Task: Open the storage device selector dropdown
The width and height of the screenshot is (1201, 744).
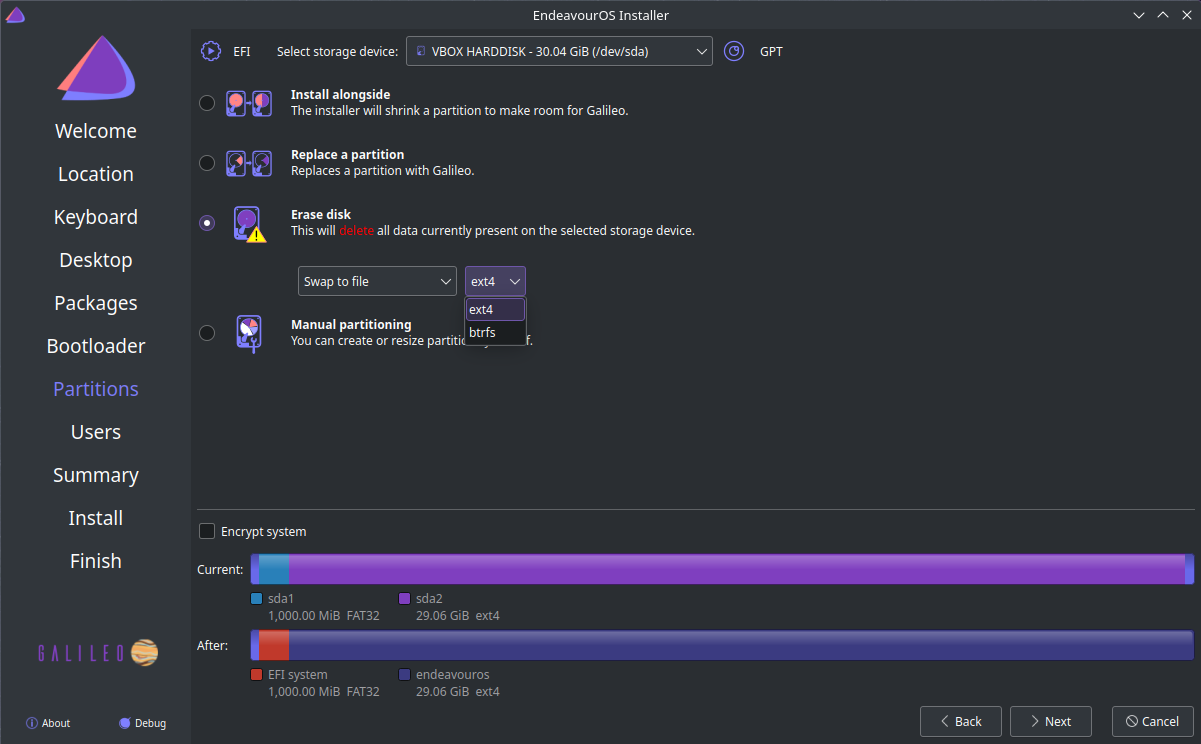Action: click(x=559, y=51)
